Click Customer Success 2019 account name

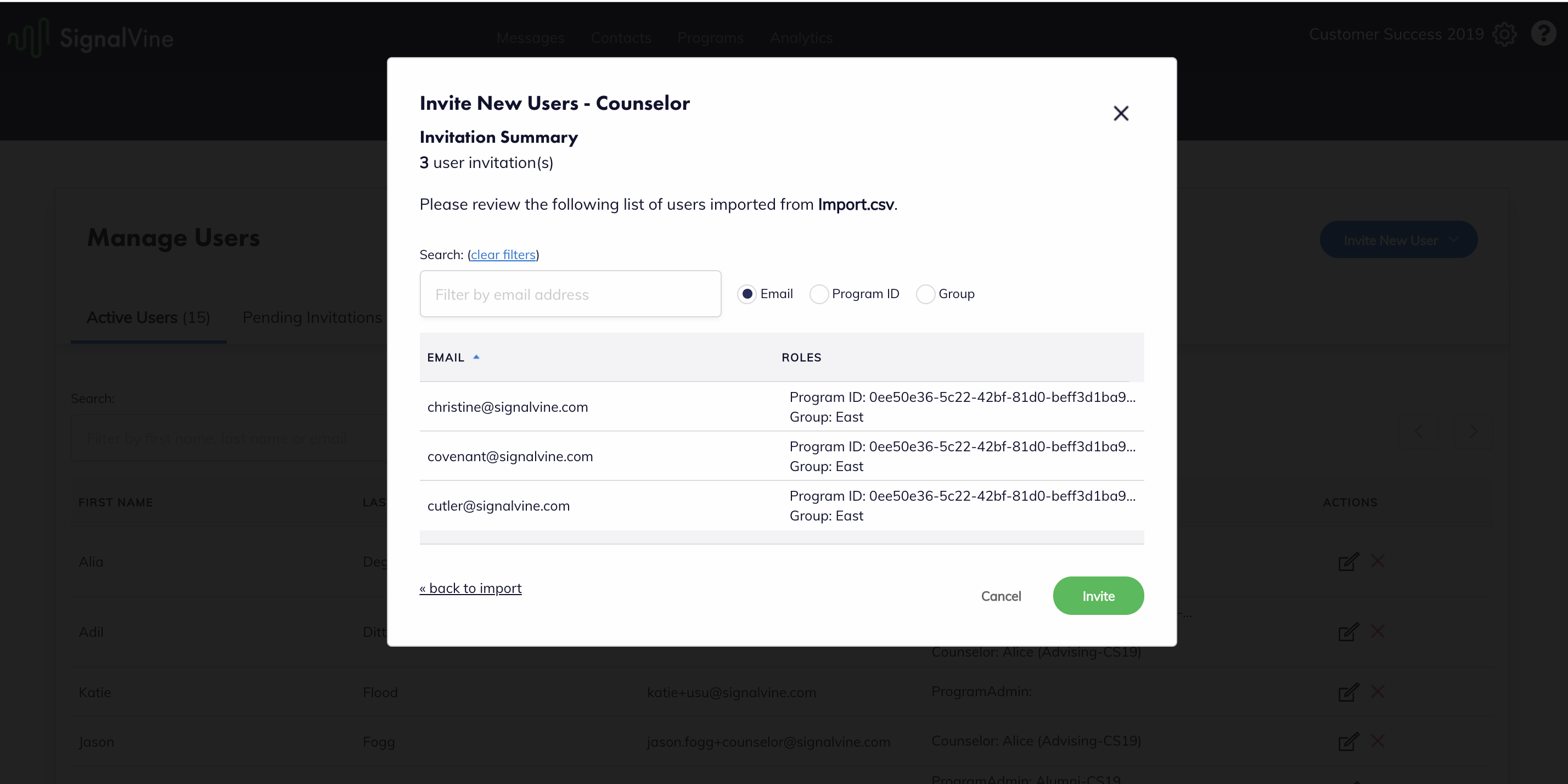click(x=1396, y=34)
